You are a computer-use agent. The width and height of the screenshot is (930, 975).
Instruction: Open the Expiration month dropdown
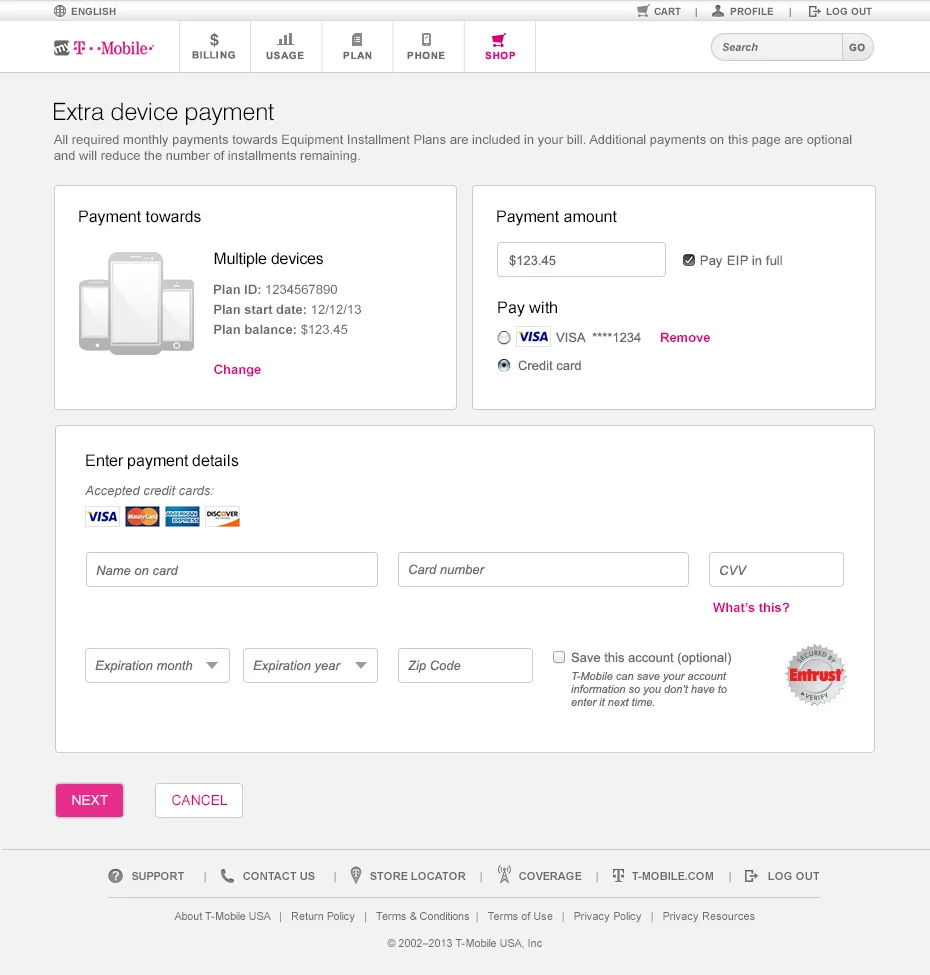click(x=156, y=665)
